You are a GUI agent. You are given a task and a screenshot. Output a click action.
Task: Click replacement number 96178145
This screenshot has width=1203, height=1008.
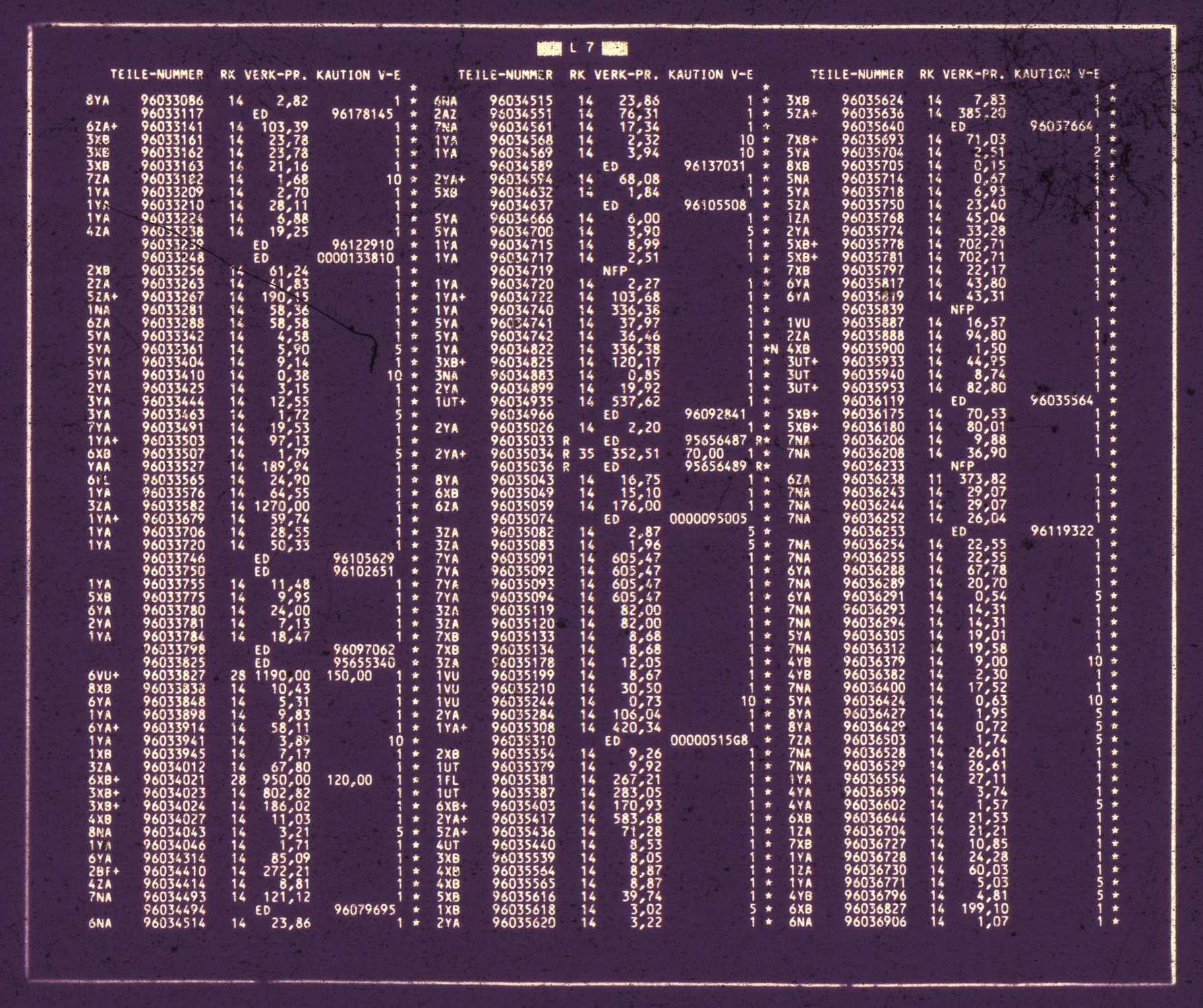point(363,114)
